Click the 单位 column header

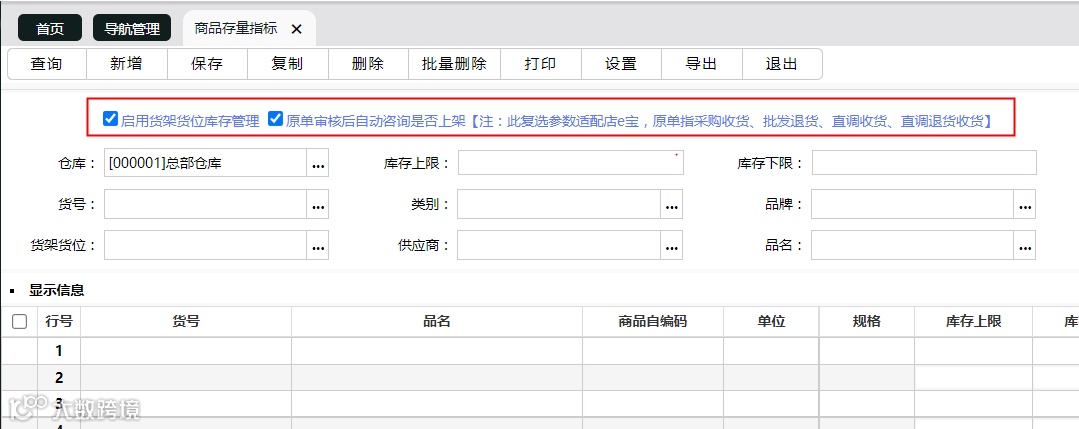(771, 322)
